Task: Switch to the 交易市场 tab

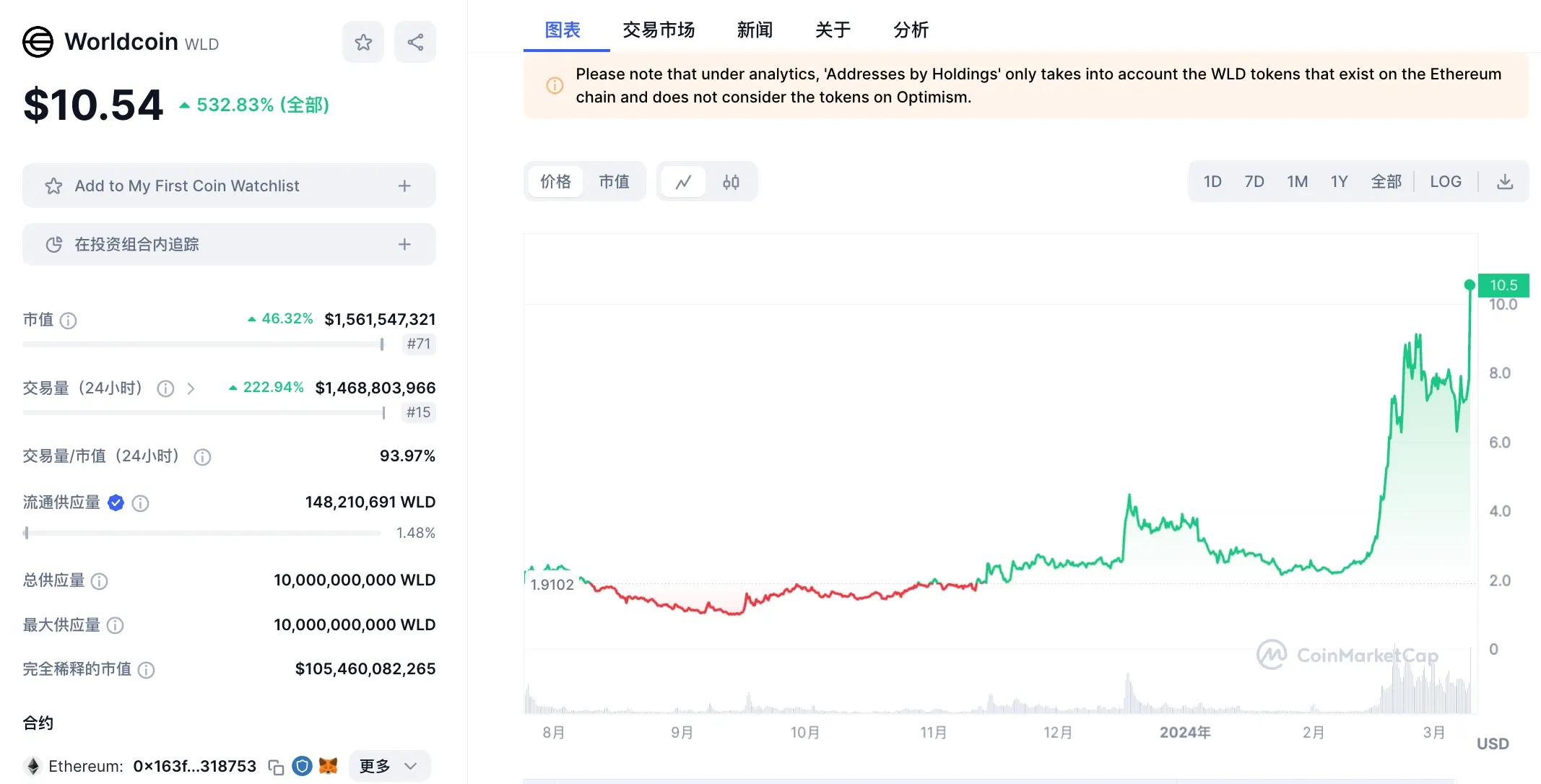Action: pyautogui.click(x=658, y=30)
